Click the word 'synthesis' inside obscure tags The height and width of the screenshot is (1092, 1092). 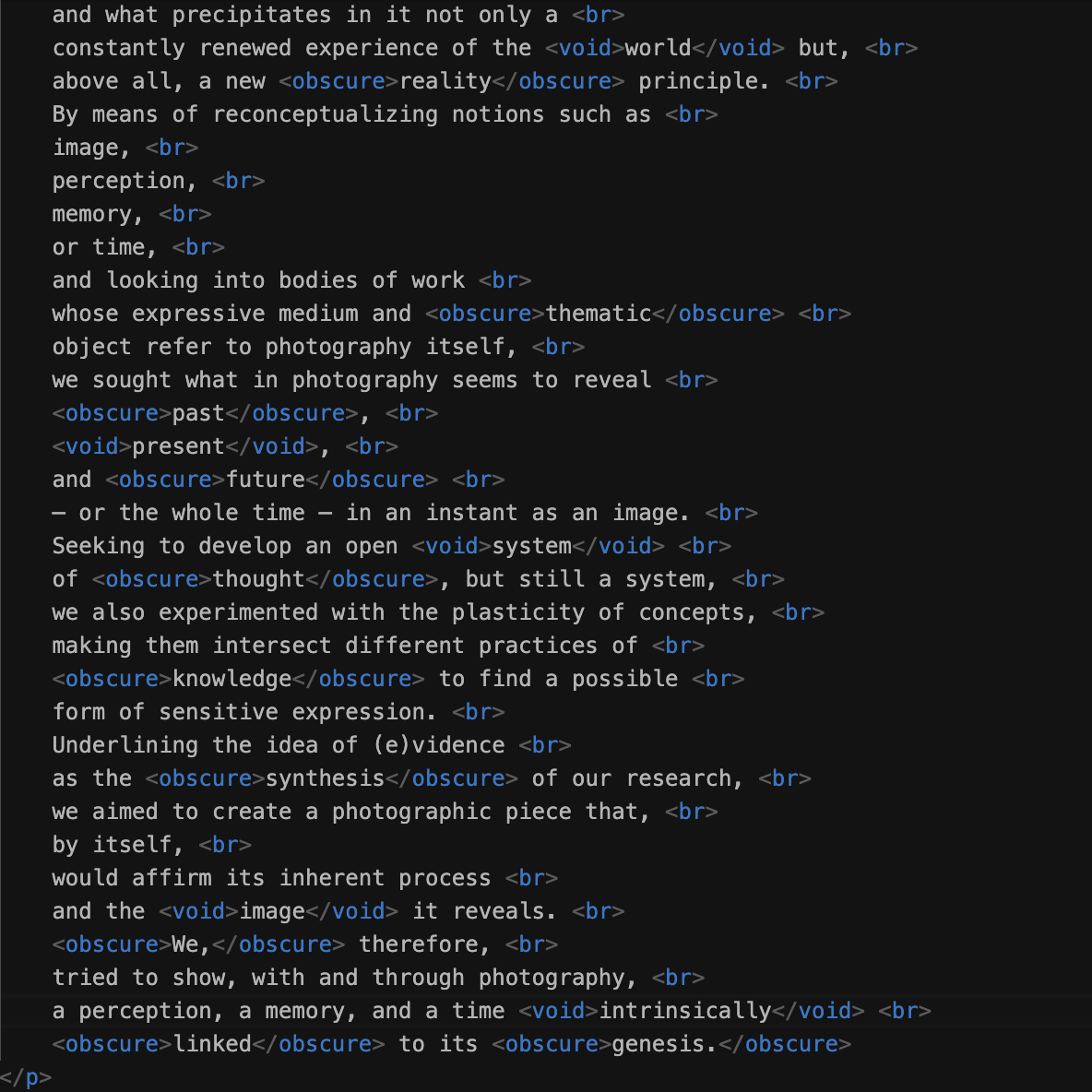(x=325, y=778)
